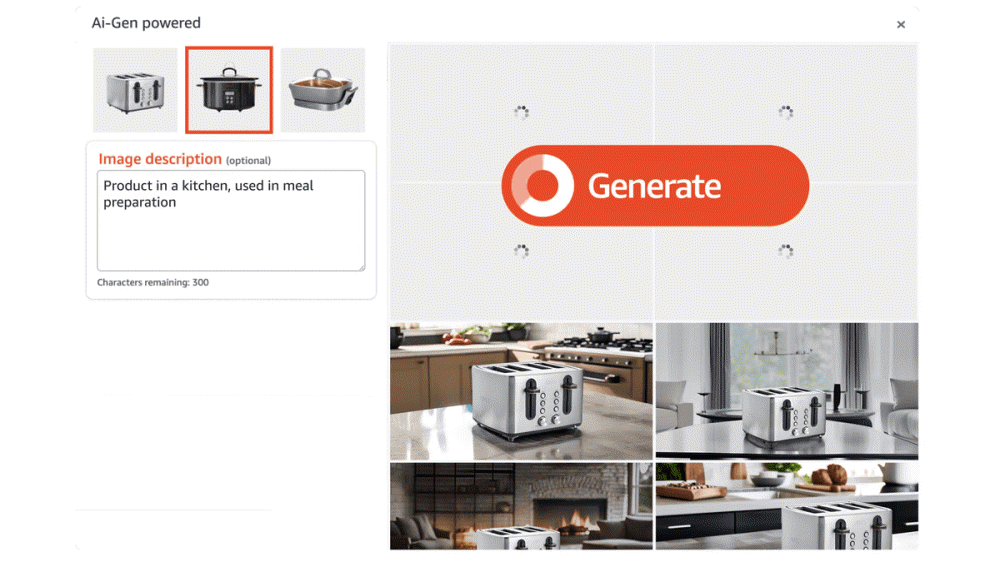Select the black slow cooker thumbnail

click(229, 90)
